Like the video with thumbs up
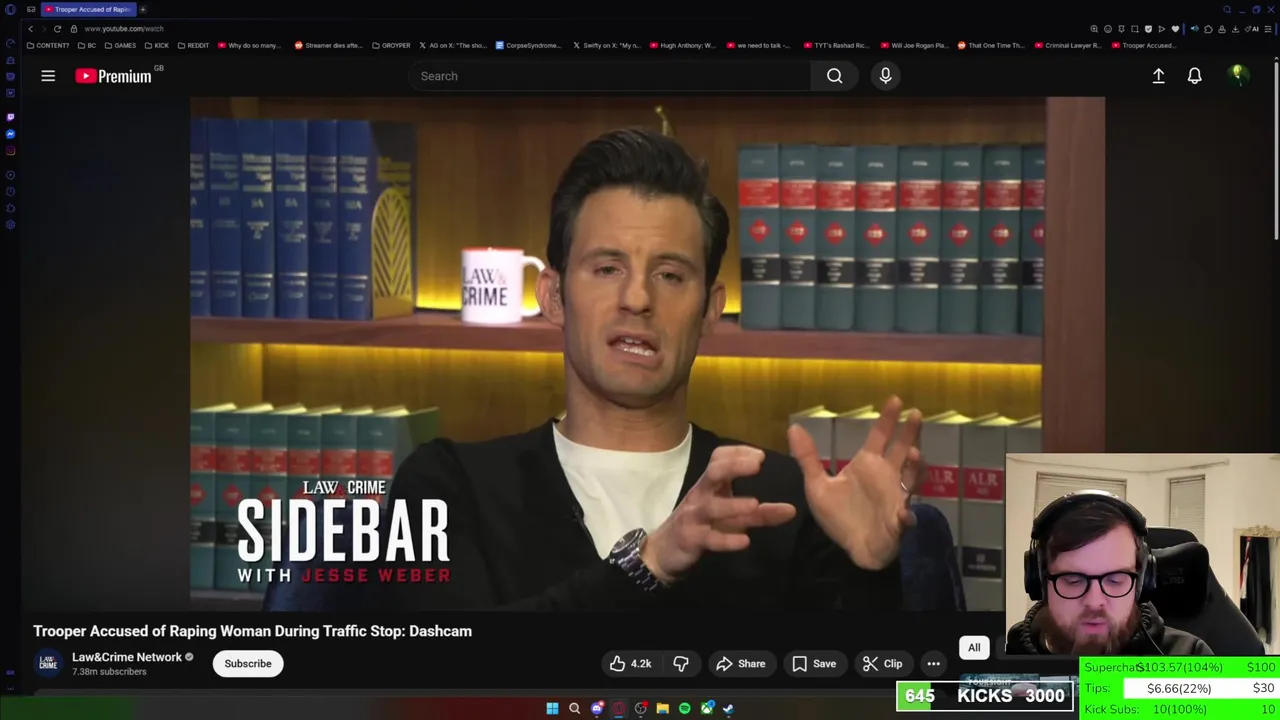 630,664
